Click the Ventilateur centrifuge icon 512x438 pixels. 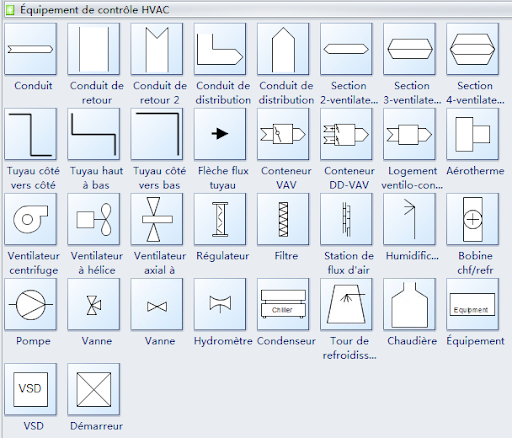(x=30, y=219)
